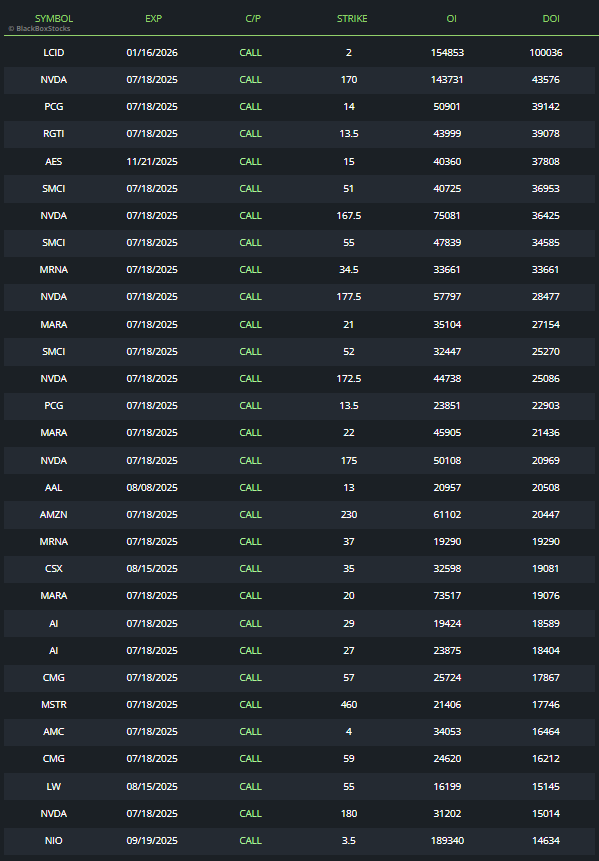Click DOI value 37808

coord(546,161)
